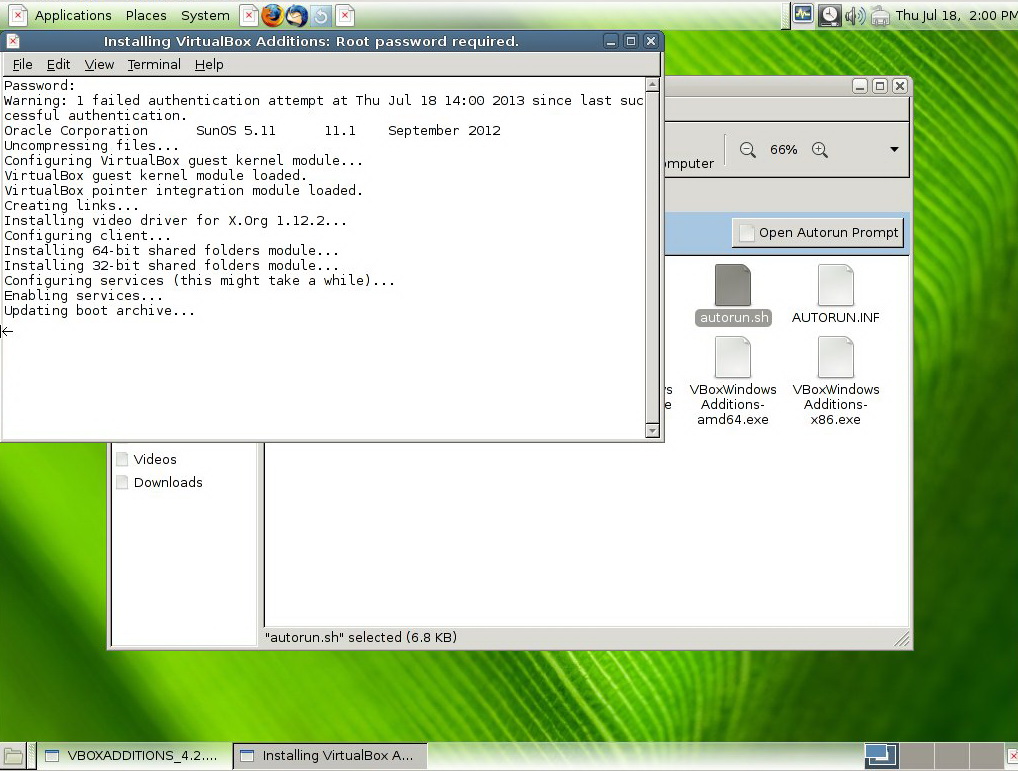Viewport: 1018px width, 771px height.
Task: Select VBoxWindowsAdditions-x86.exe file icon
Action: (836, 357)
